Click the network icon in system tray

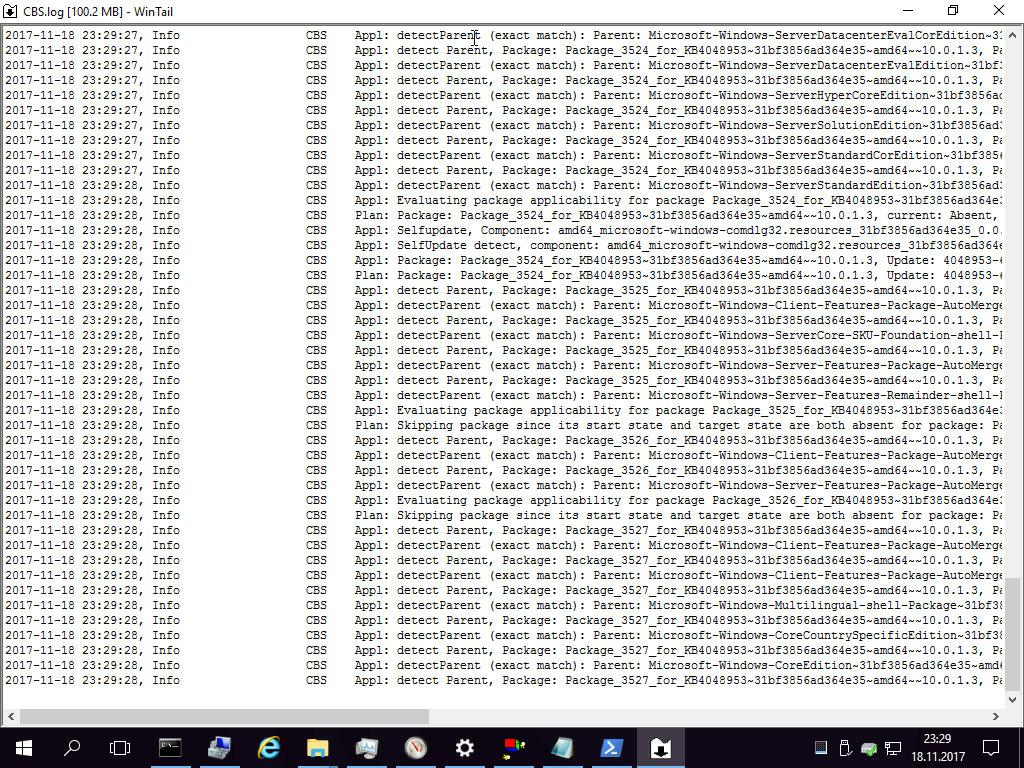click(894, 747)
